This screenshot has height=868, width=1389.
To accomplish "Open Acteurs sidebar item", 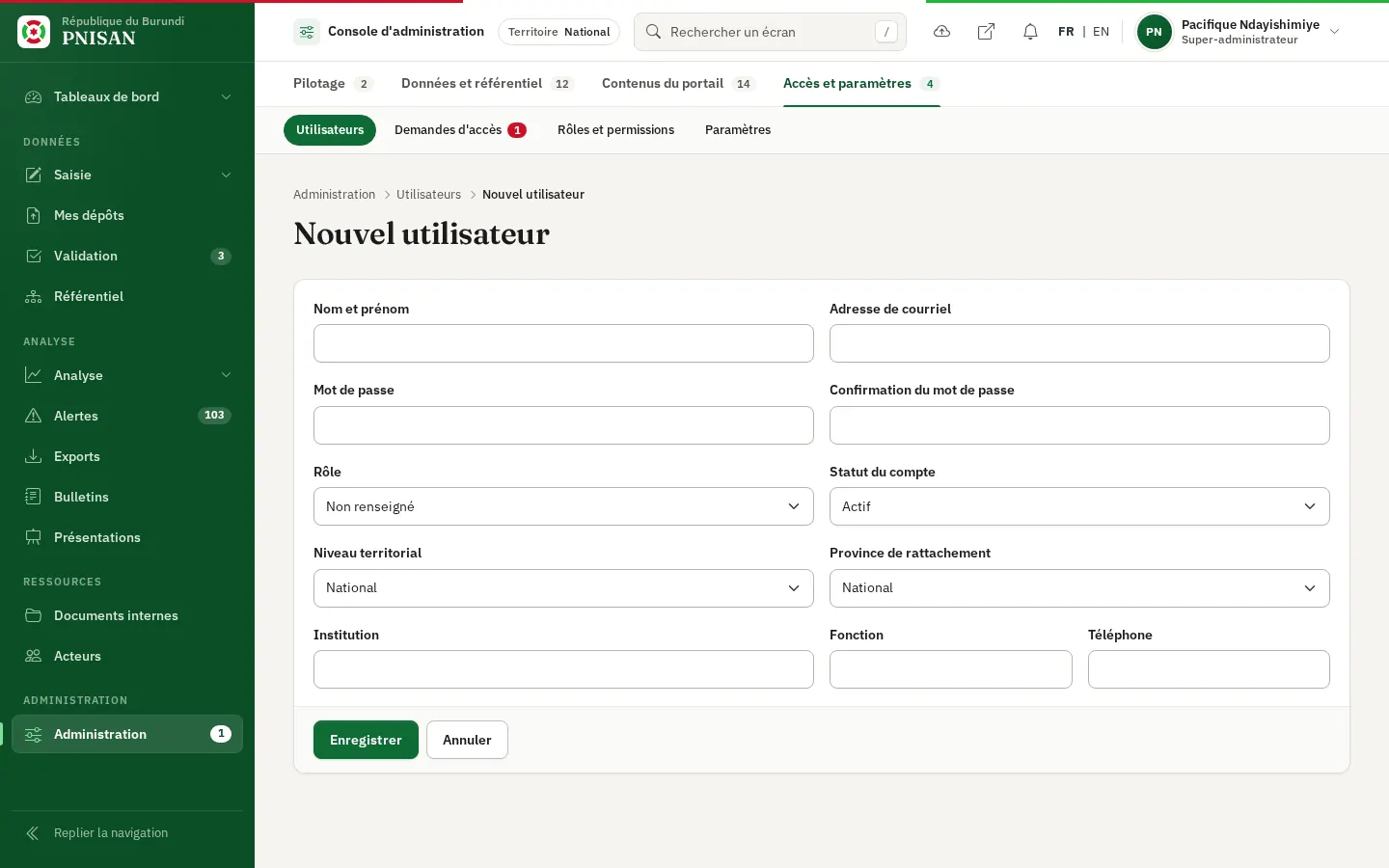I will coord(127,656).
